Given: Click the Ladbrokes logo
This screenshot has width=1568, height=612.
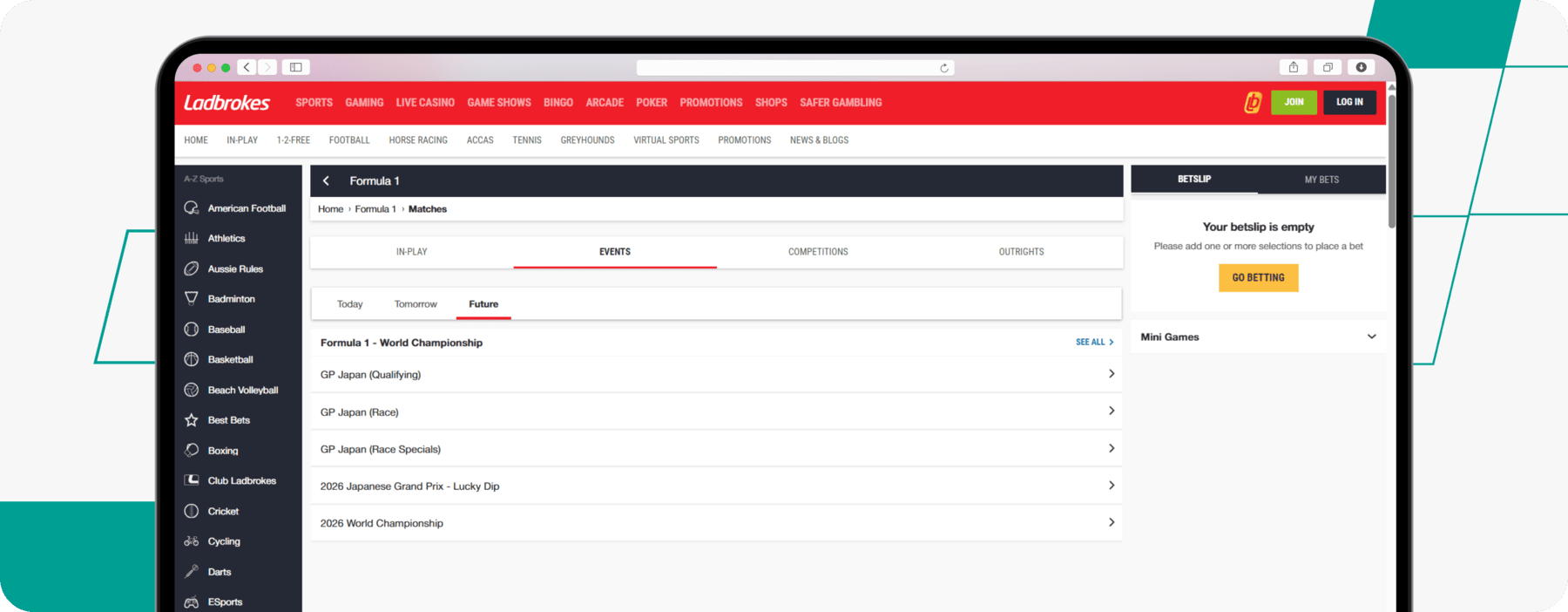Looking at the screenshot, I should click(x=226, y=103).
